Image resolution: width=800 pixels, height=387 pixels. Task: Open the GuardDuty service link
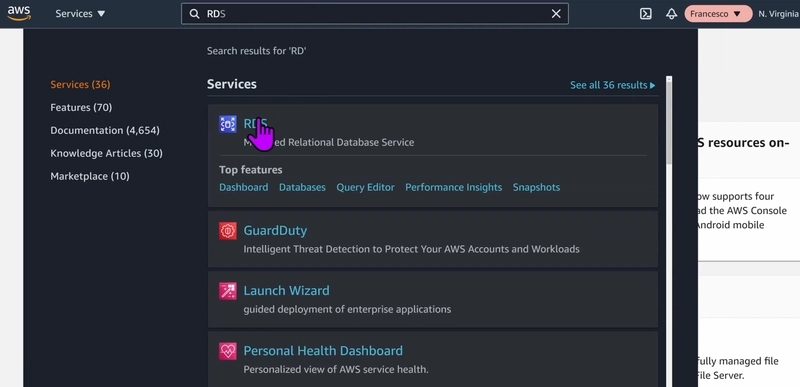pos(275,230)
